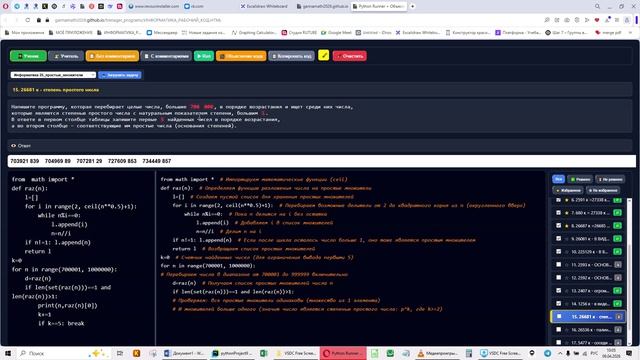
Task: Toggle checkbox for task 8. 26687 к
Action: tap(558, 226)
